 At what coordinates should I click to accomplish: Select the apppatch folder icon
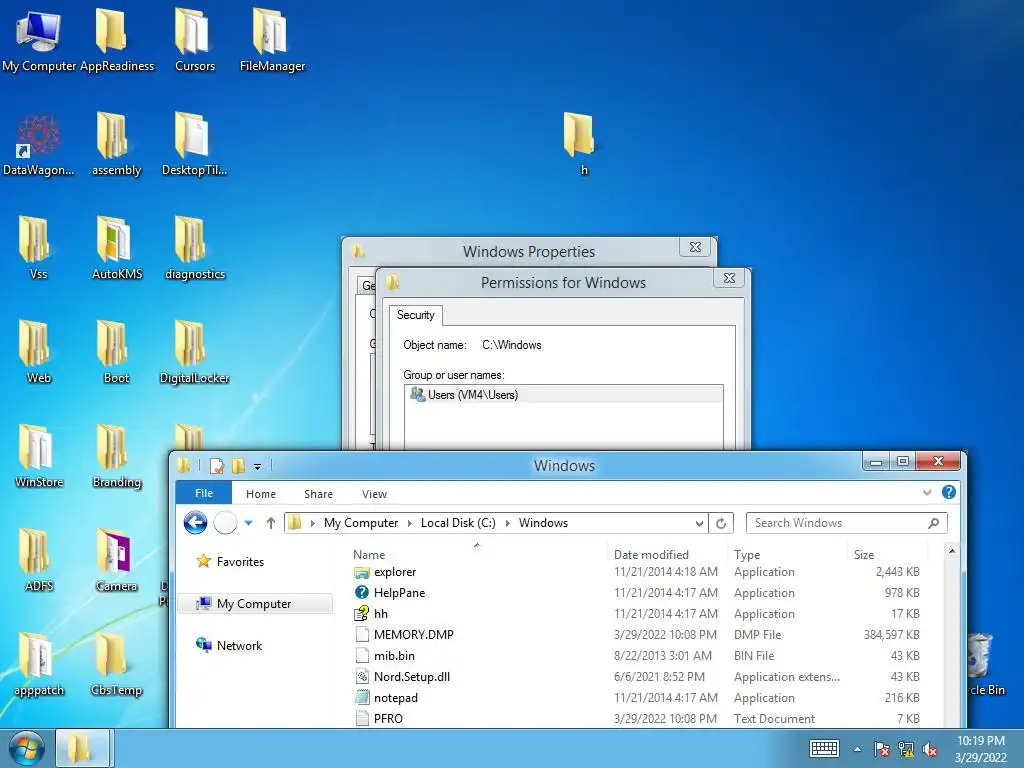coord(39,664)
